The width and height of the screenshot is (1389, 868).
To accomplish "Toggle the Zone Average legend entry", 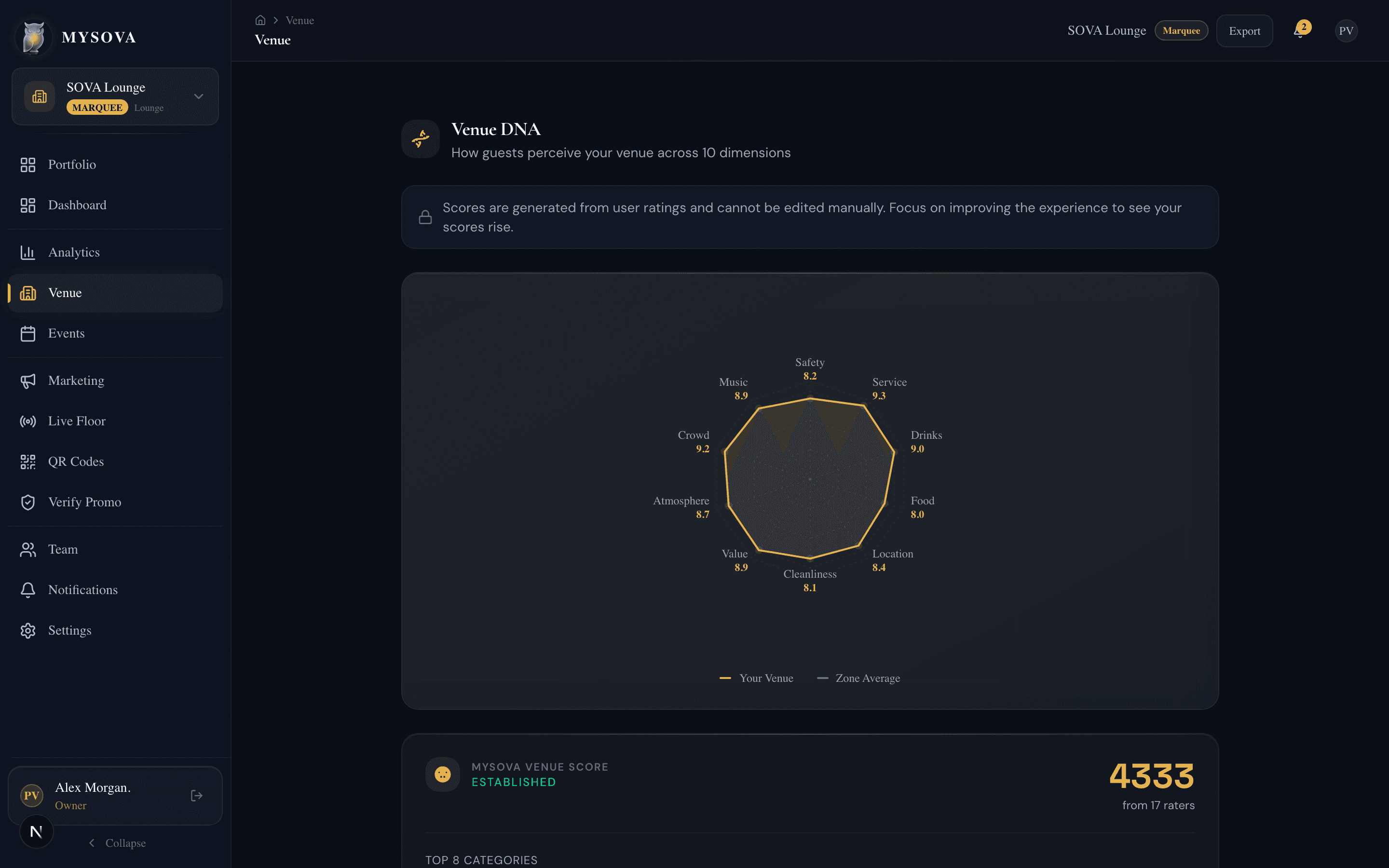I will 858,678.
